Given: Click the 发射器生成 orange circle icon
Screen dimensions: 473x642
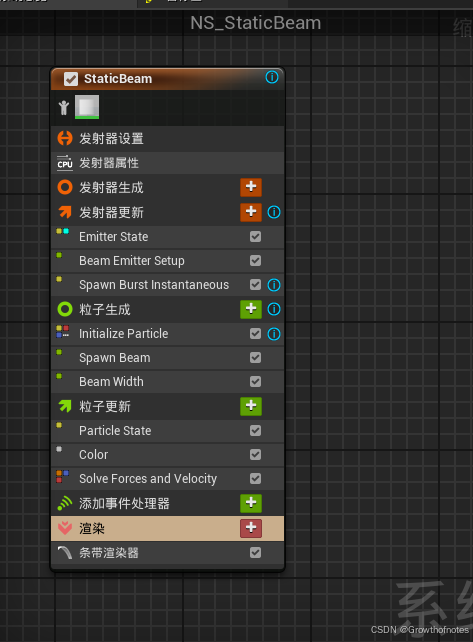Looking at the screenshot, I should pos(65,187).
